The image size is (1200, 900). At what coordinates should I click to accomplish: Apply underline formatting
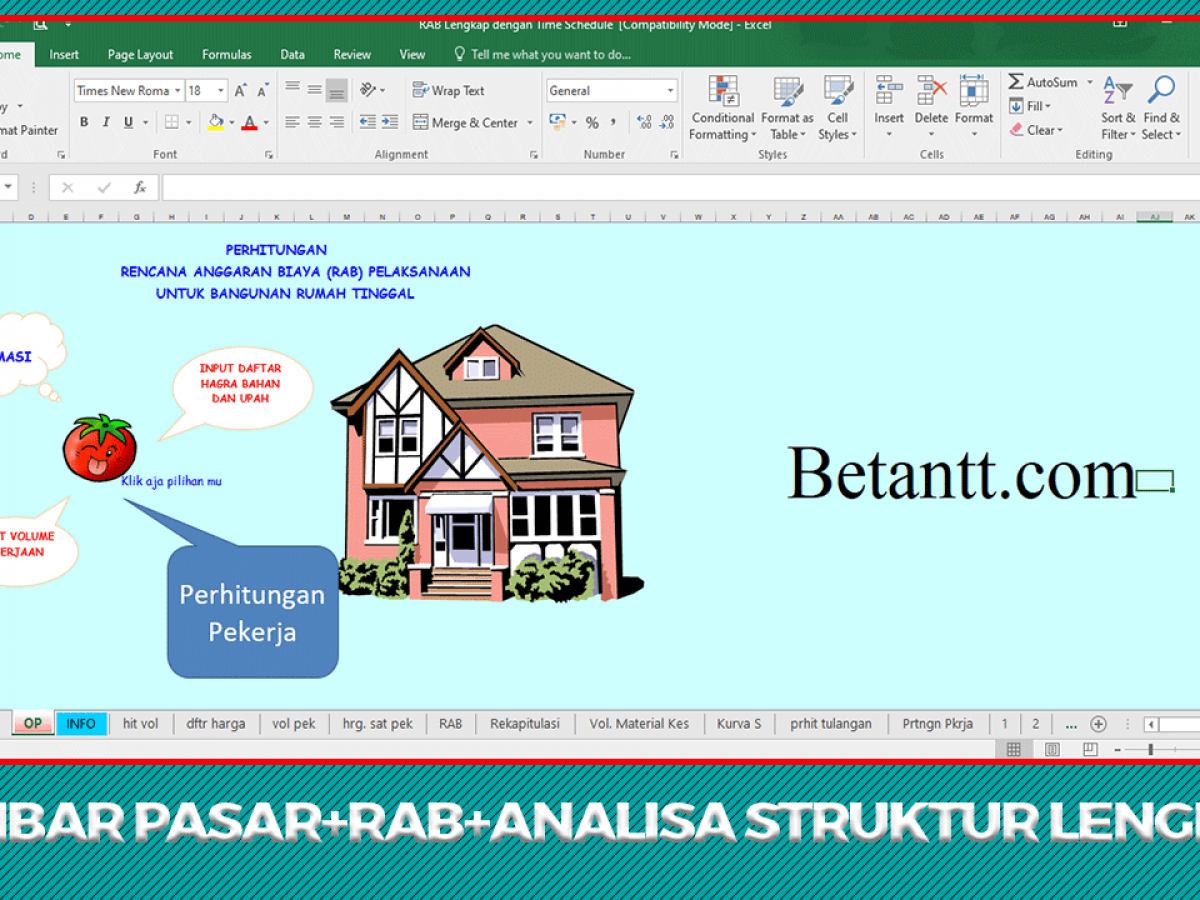[x=128, y=123]
